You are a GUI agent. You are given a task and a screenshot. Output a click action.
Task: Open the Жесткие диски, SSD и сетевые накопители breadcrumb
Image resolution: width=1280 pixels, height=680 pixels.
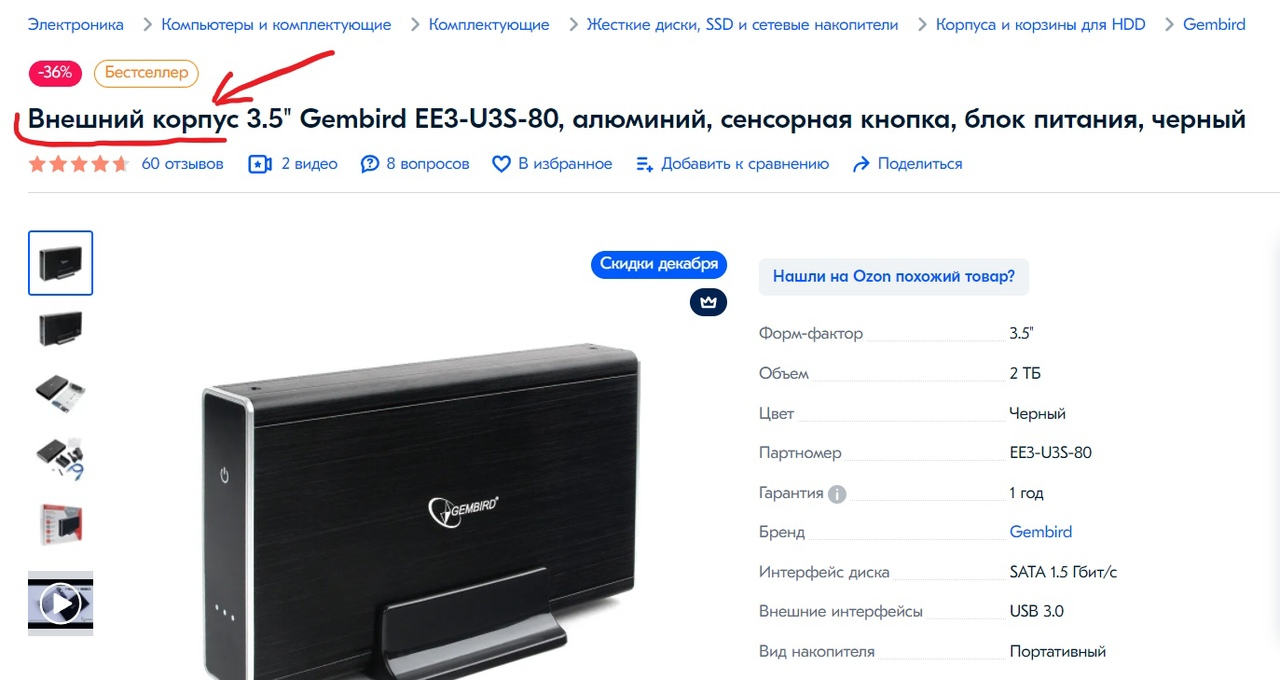(742, 24)
